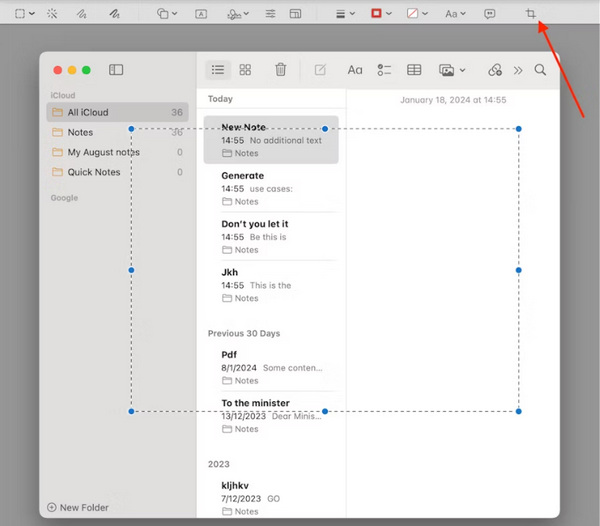Open the New Note entry
Screen dimensions: 600x526
tap(271, 140)
